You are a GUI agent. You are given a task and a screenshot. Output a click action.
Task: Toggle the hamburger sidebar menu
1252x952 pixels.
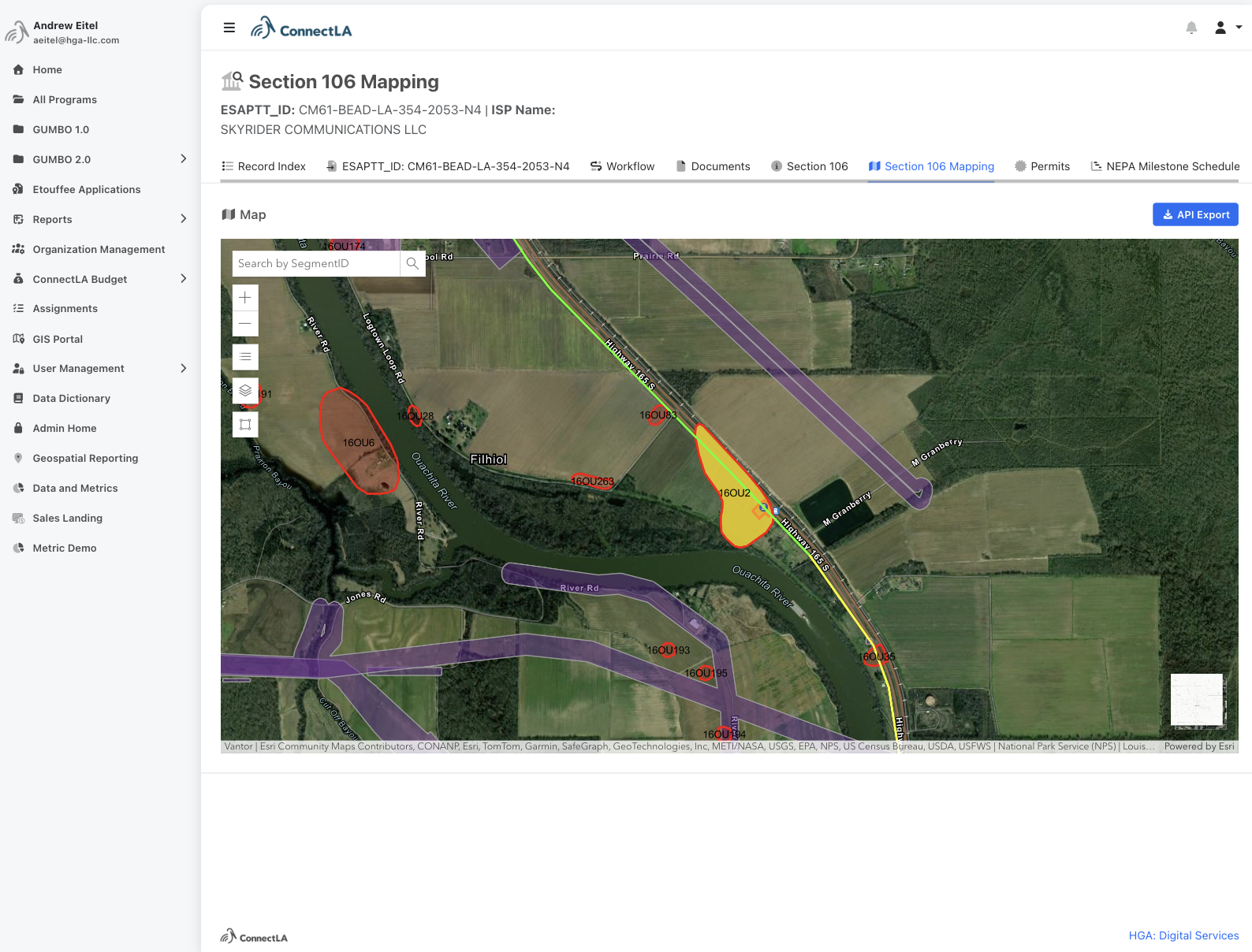[x=229, y=28]
